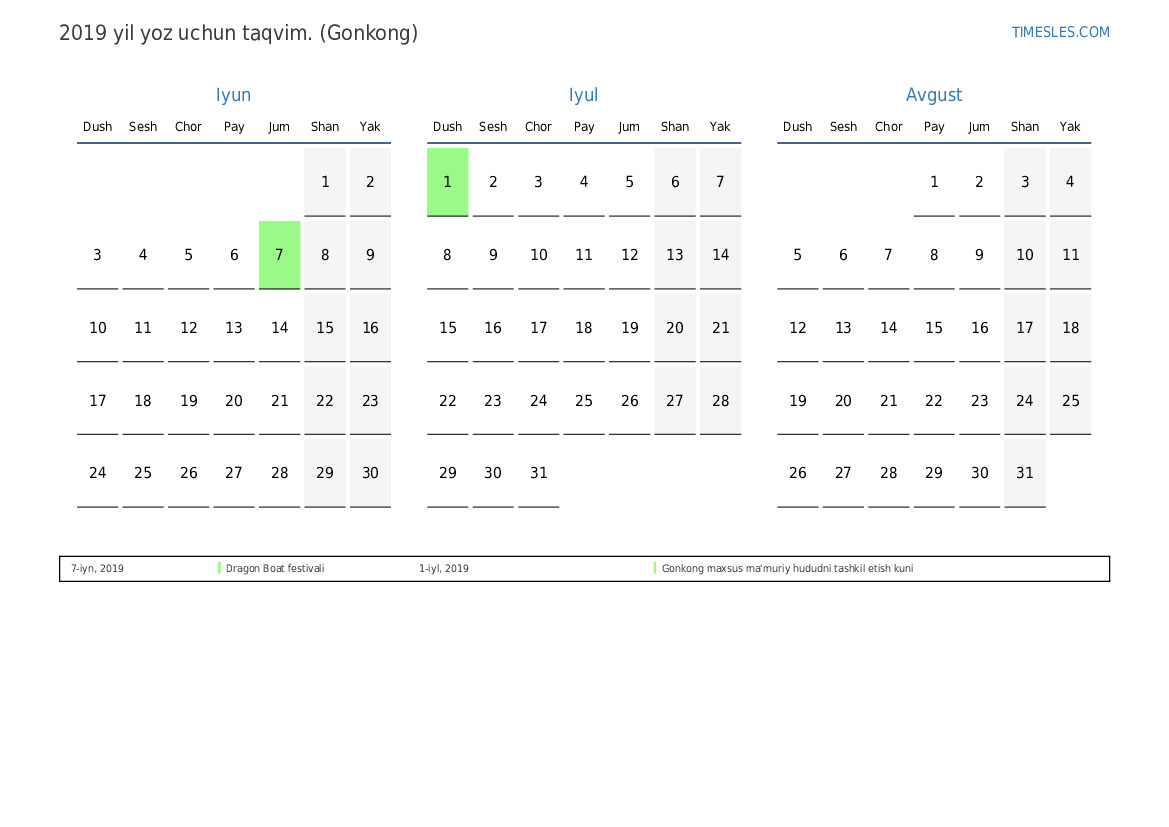This screenshot has width=1169, height=827.
Task: Click the 1-iyl, 2019 legend date
Action: (444, 569)
